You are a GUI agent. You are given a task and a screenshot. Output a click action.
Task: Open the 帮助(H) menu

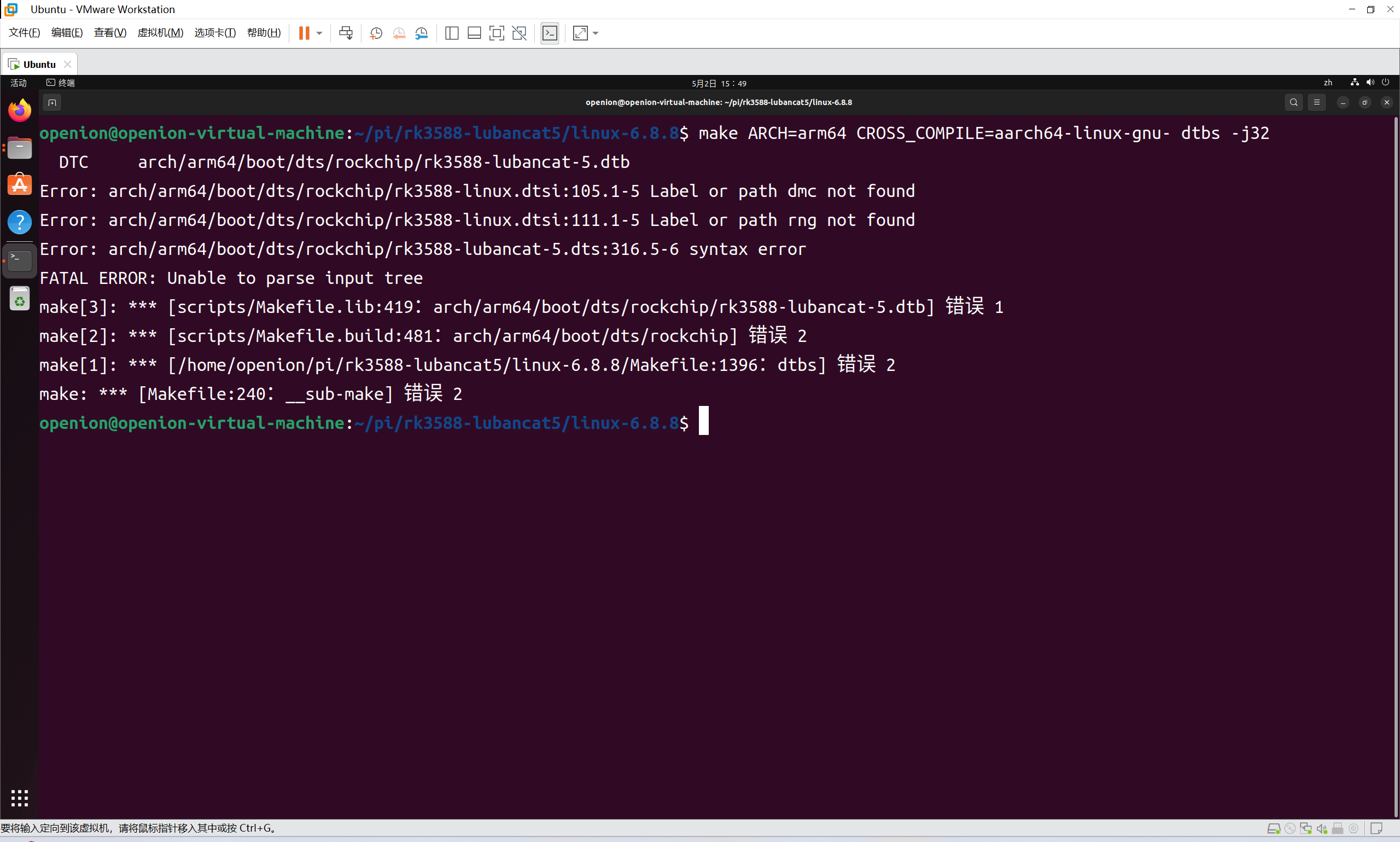pos(264,33)
